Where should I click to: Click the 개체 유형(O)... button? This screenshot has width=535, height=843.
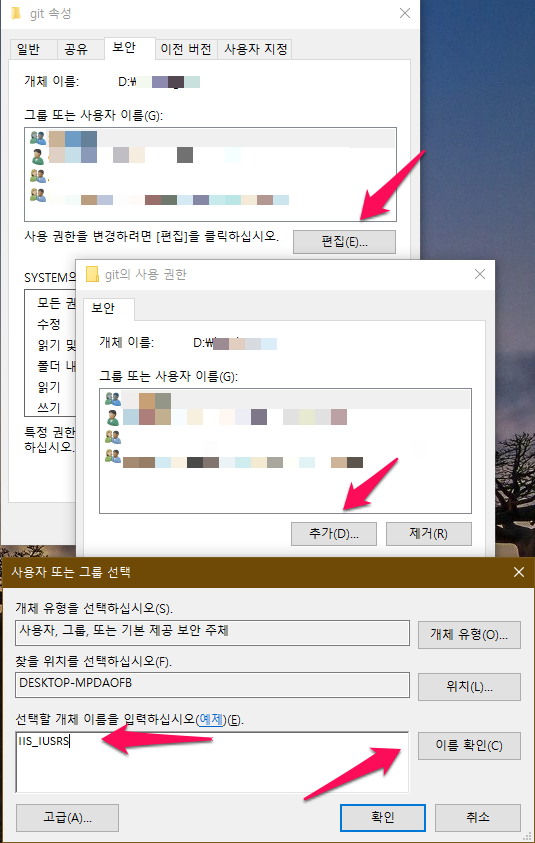pos(469,634)
